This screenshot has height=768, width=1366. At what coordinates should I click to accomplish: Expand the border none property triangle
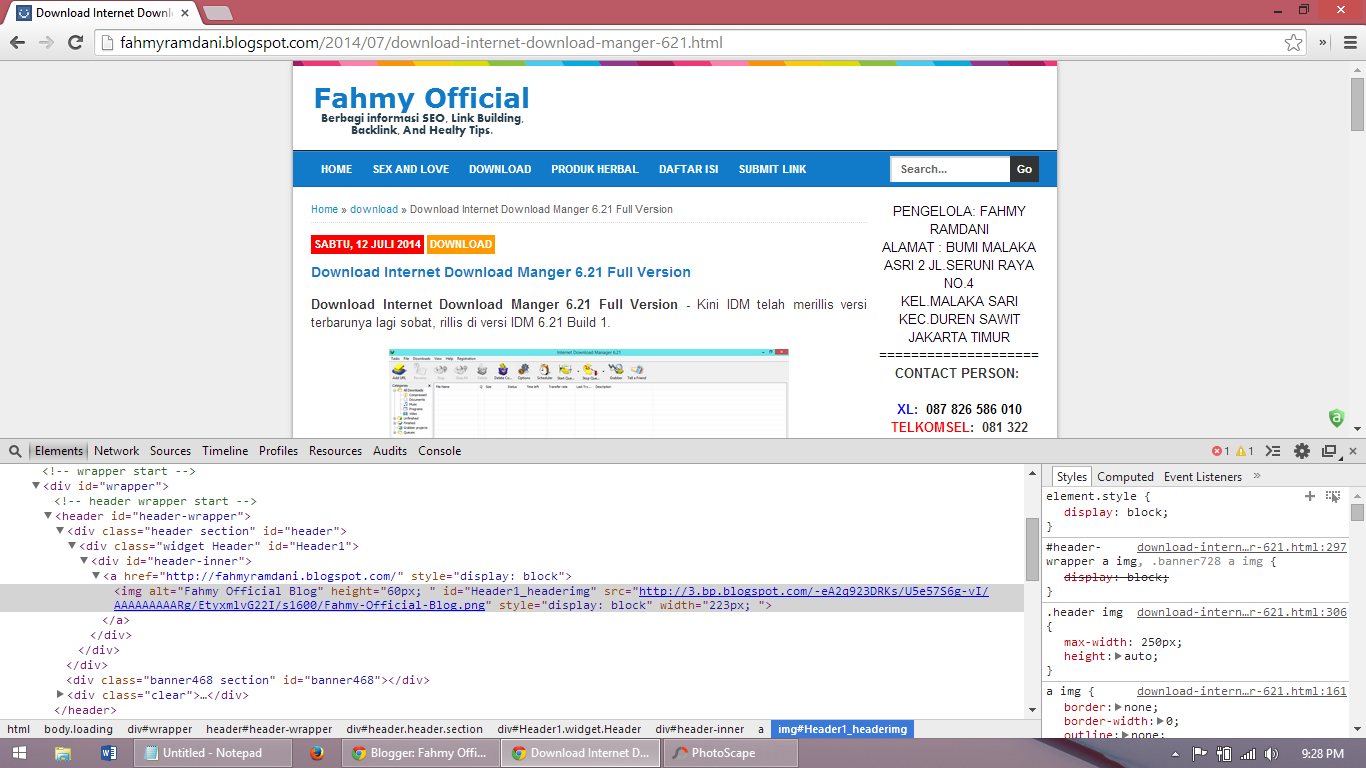tap(1117, 707)
